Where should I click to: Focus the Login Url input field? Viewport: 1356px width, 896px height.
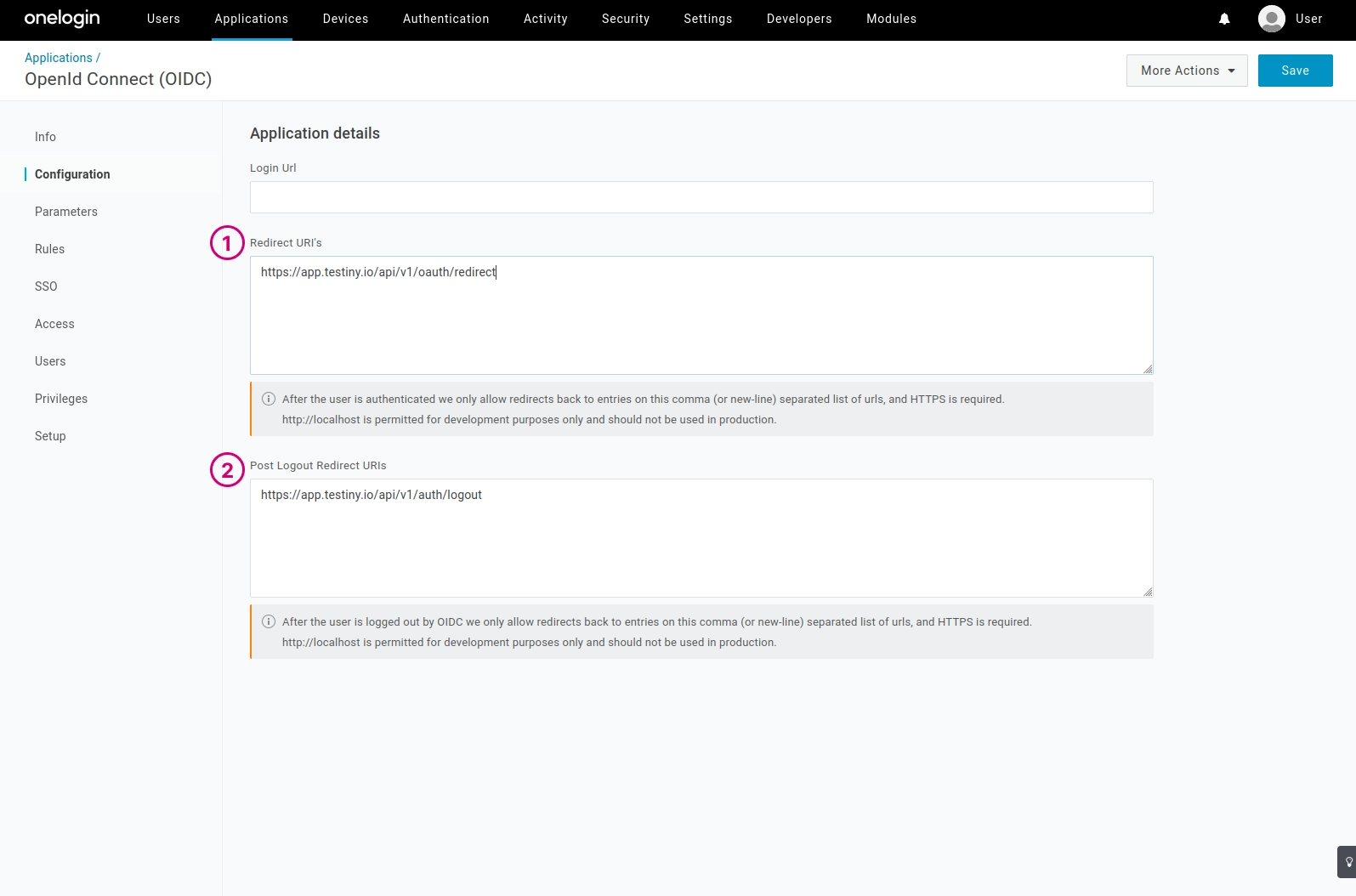tap(701, 197)
